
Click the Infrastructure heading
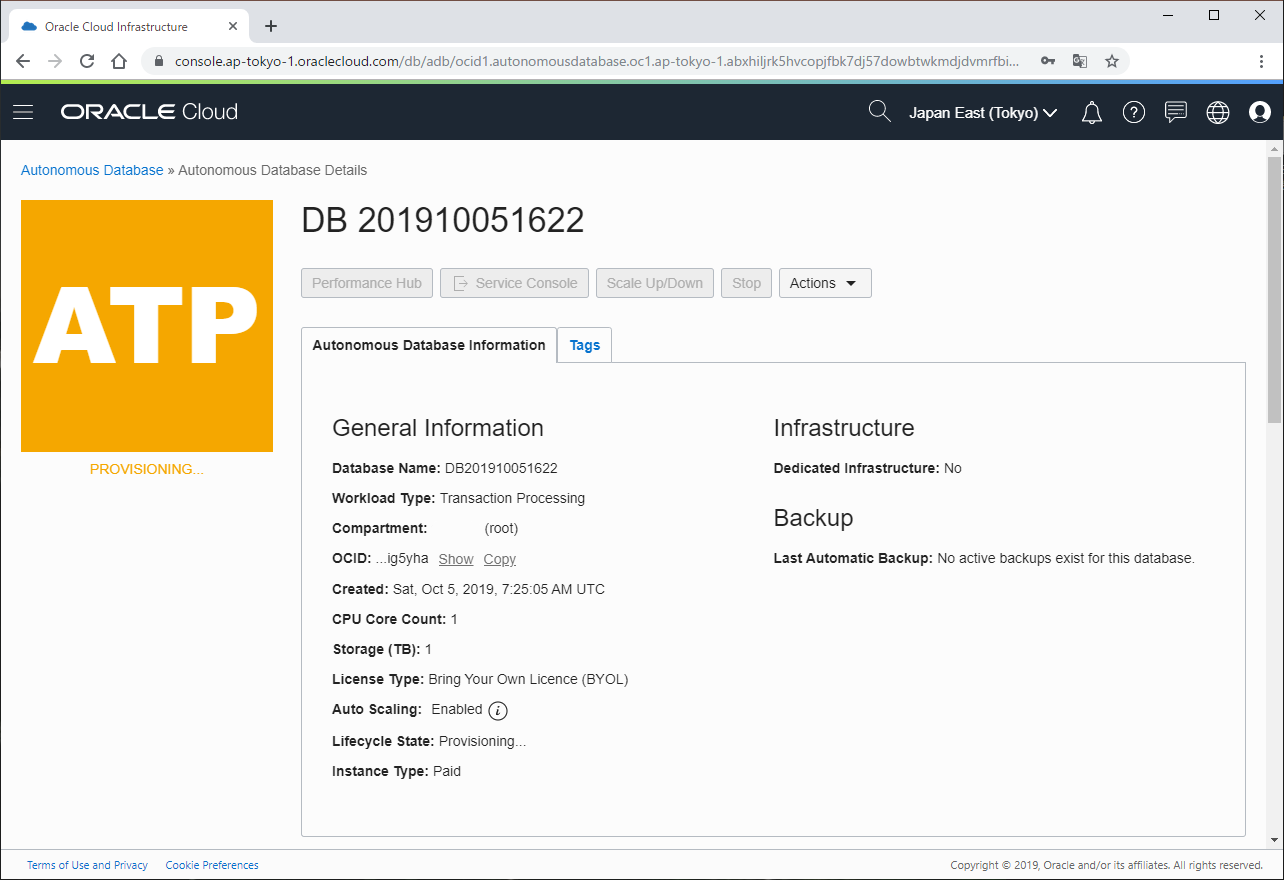pyautogui.click(x=844, y=428)
